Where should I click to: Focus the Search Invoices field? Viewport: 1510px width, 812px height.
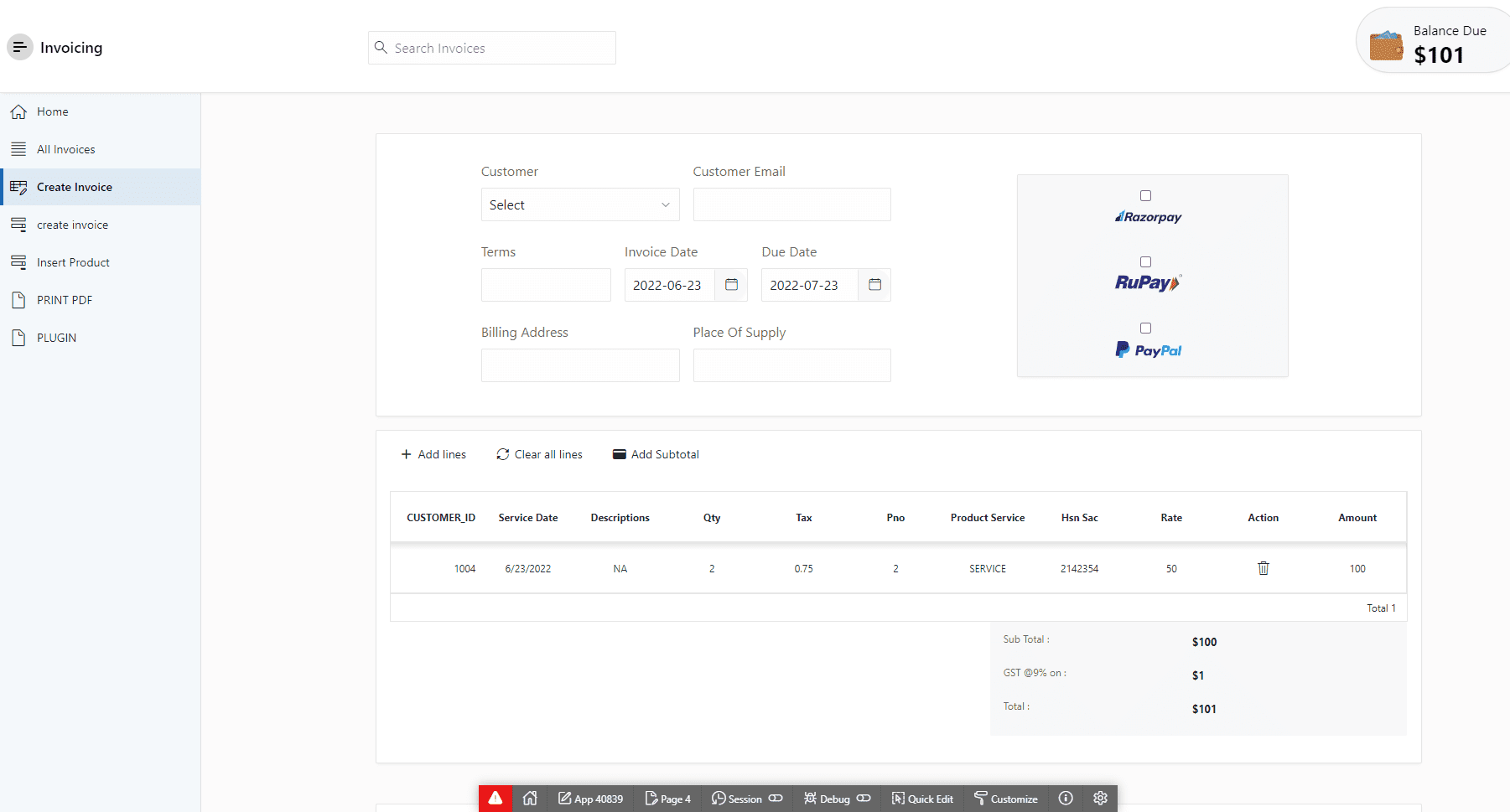coord(501,48)
